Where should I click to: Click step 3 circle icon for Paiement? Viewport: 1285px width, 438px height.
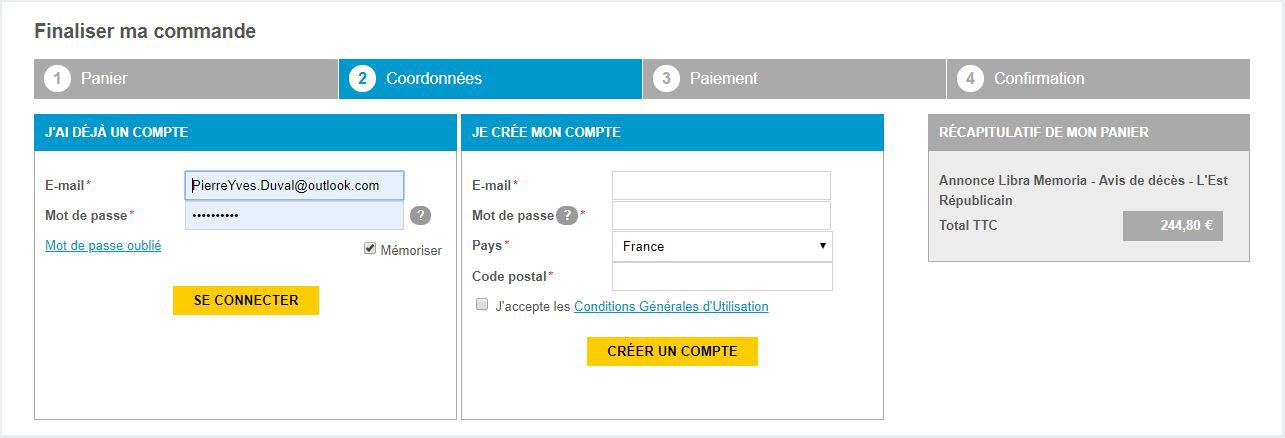667,79
